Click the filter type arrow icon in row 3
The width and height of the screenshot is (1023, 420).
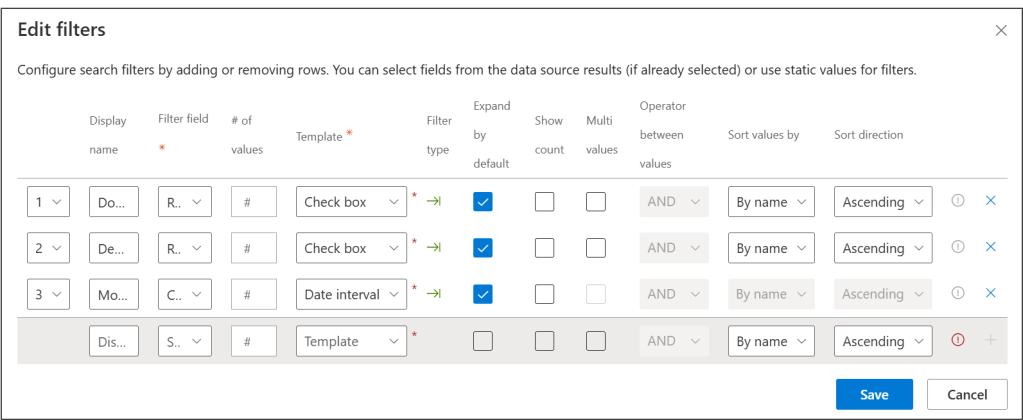pos(434,294)
